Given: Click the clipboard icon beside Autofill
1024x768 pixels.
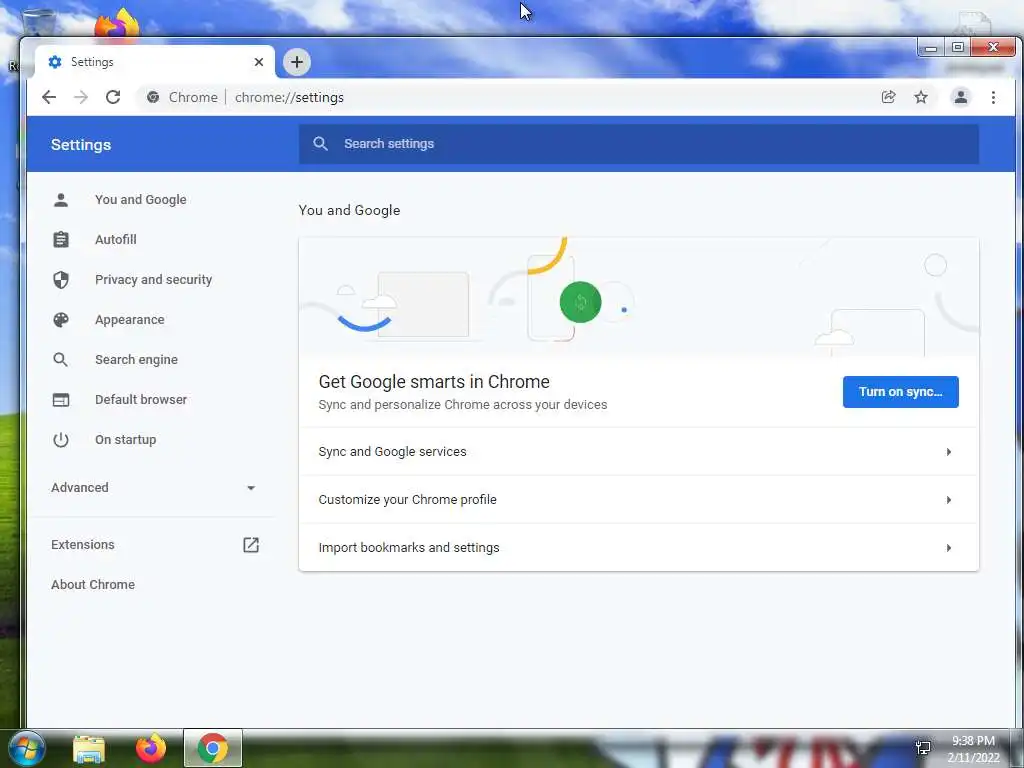Looking at the screenshot, I should tap(61, 240).
